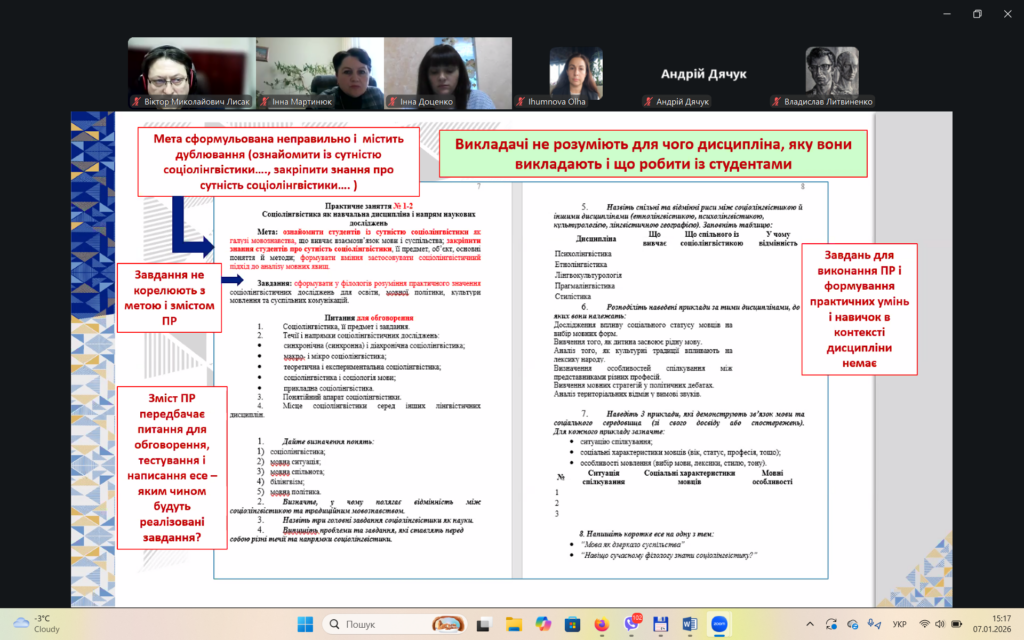The width and height of the screenshot is (1024, 640).
Task: Open Microsoft Word from taskbar
Action: pos(689,623)
